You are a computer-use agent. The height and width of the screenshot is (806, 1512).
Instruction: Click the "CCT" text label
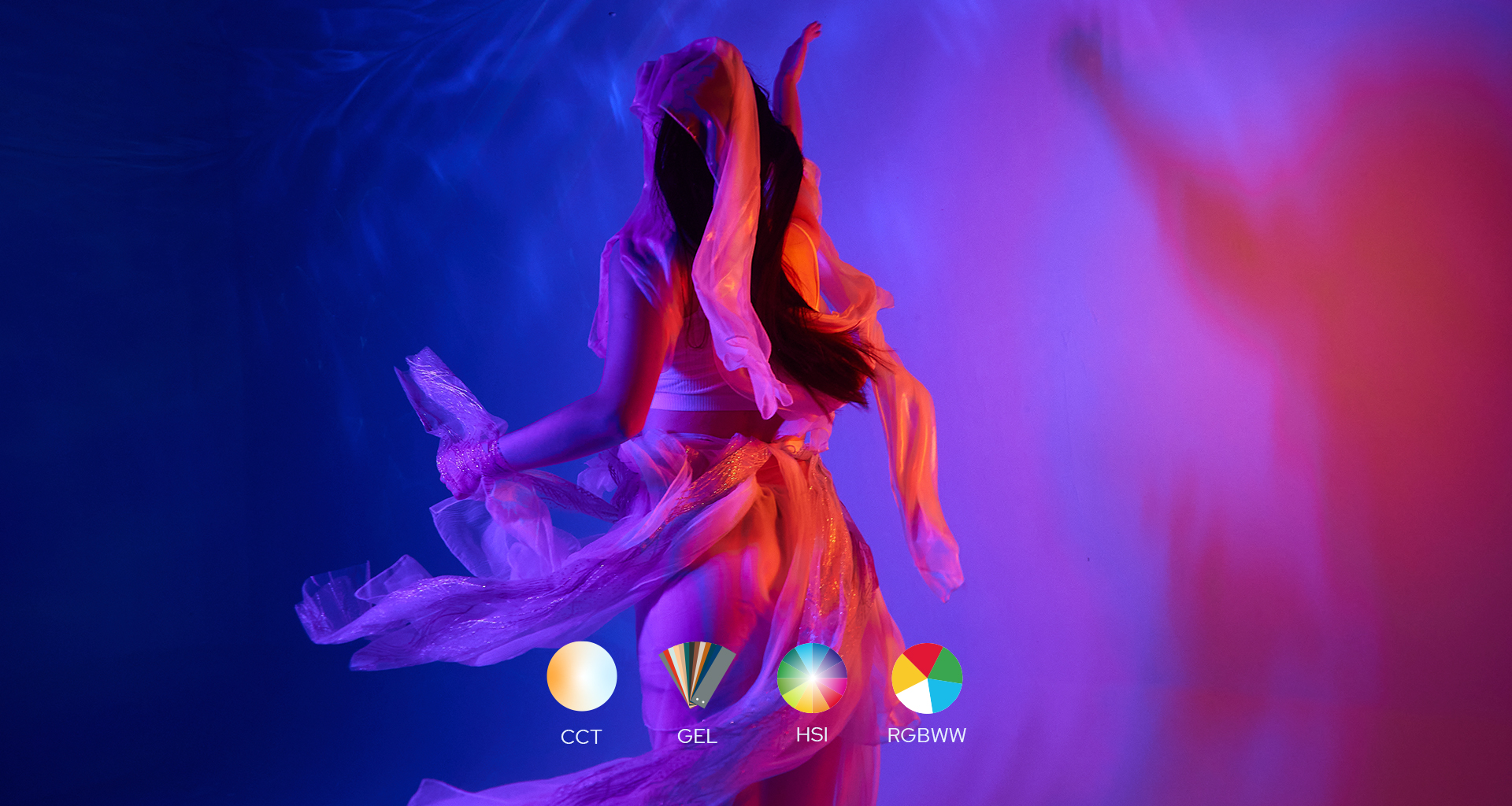(581, 737)
